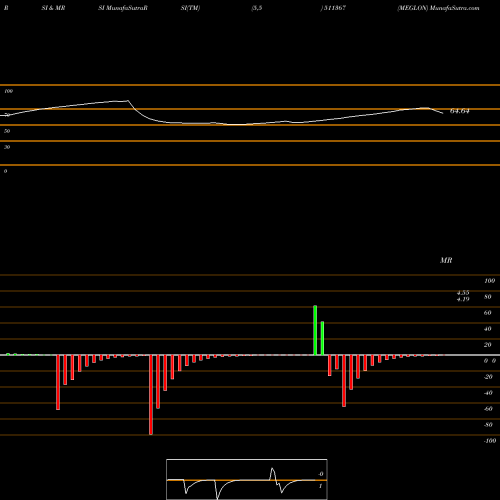This screenshot has height=500, width=500.
Task: Click the 40 label on MR axis
Action: pos(488,329)
